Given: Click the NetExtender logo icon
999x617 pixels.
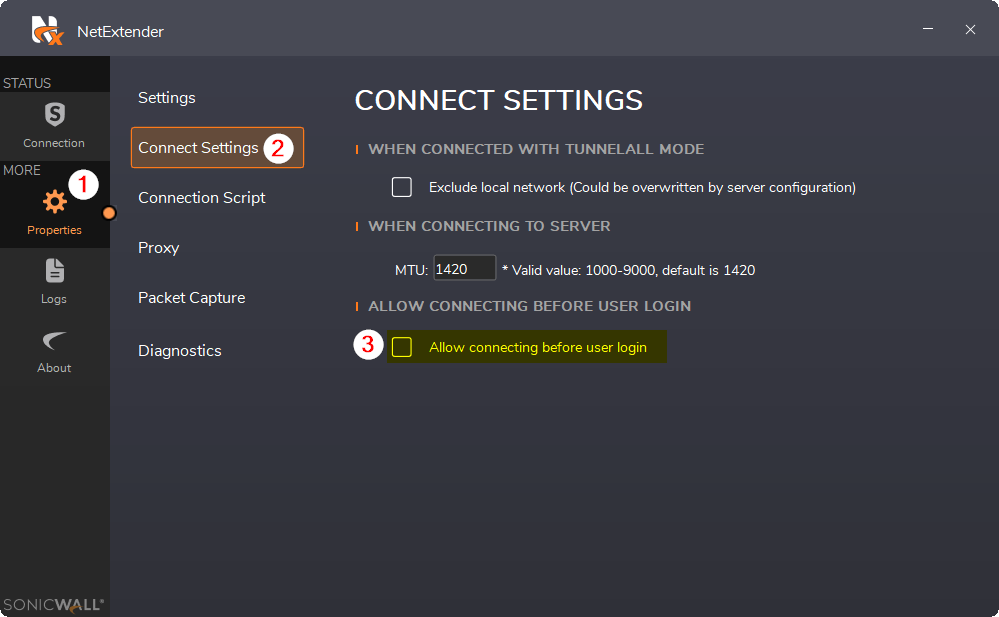Looking at the screenshot, I should [47, 31].
